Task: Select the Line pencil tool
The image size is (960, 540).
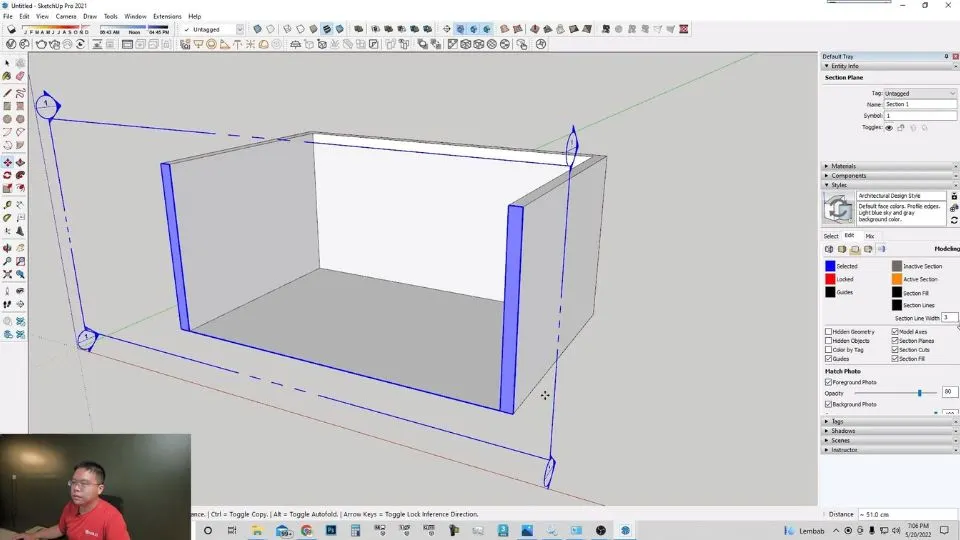Action: 7,93
